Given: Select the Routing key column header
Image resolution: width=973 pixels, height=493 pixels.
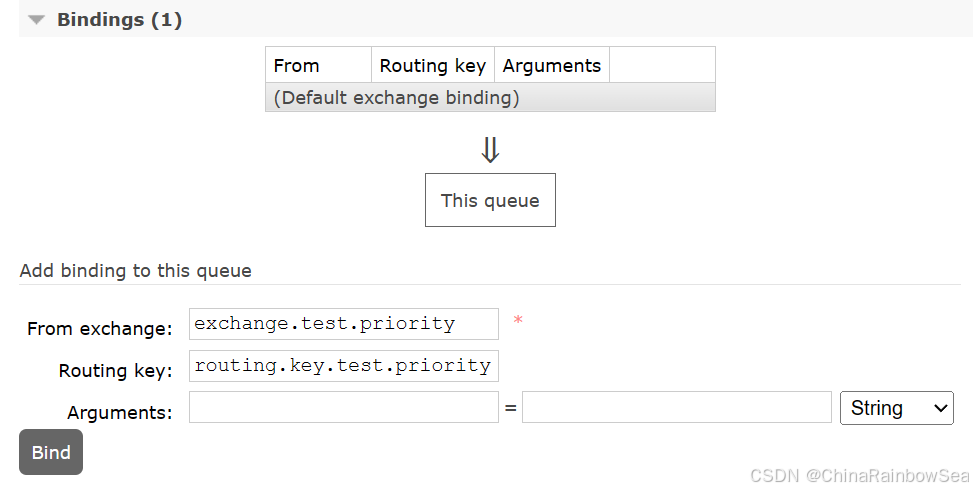Looking at the screenshot, I should [432, 66].
